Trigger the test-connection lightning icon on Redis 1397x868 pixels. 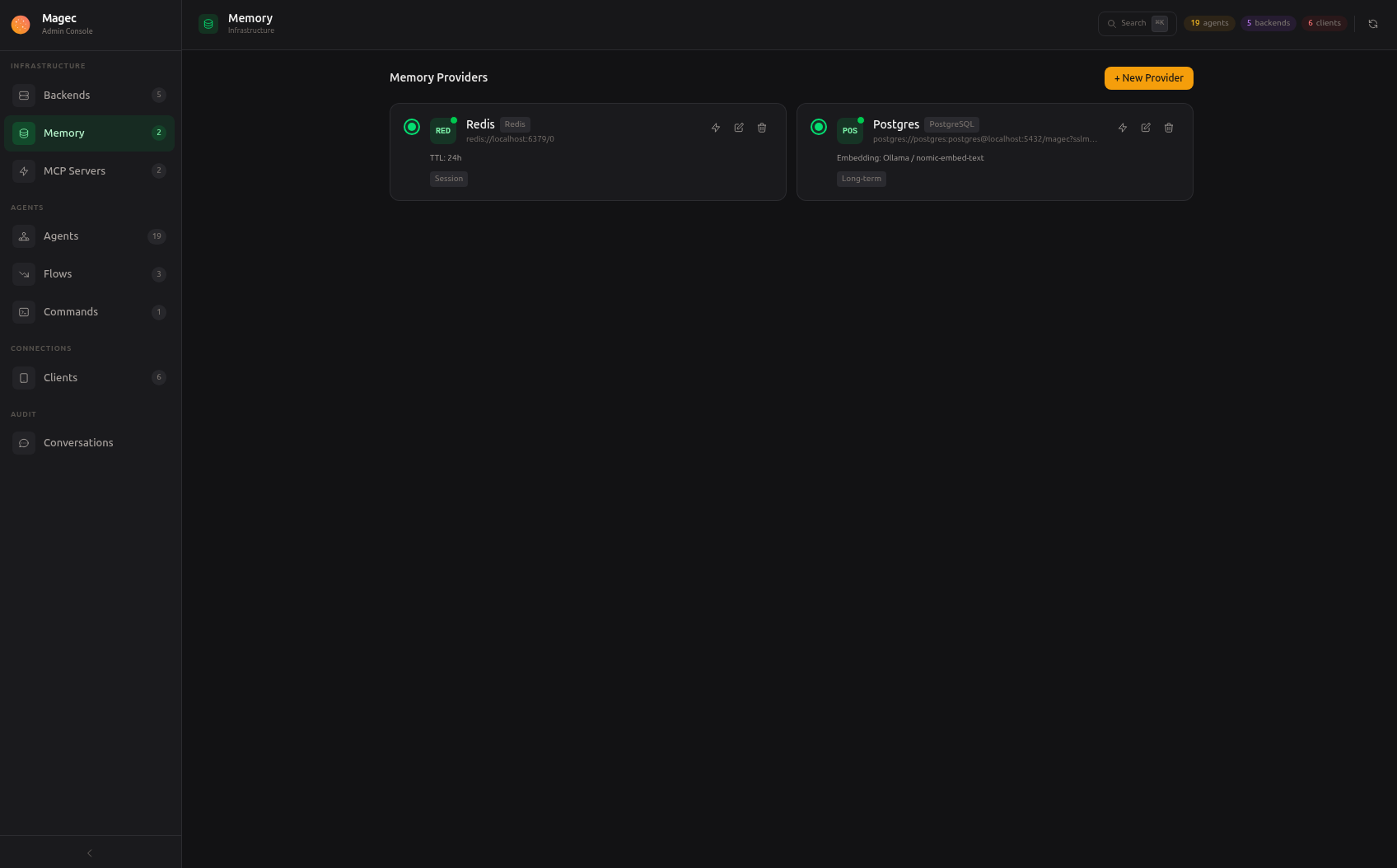point(715,128)
